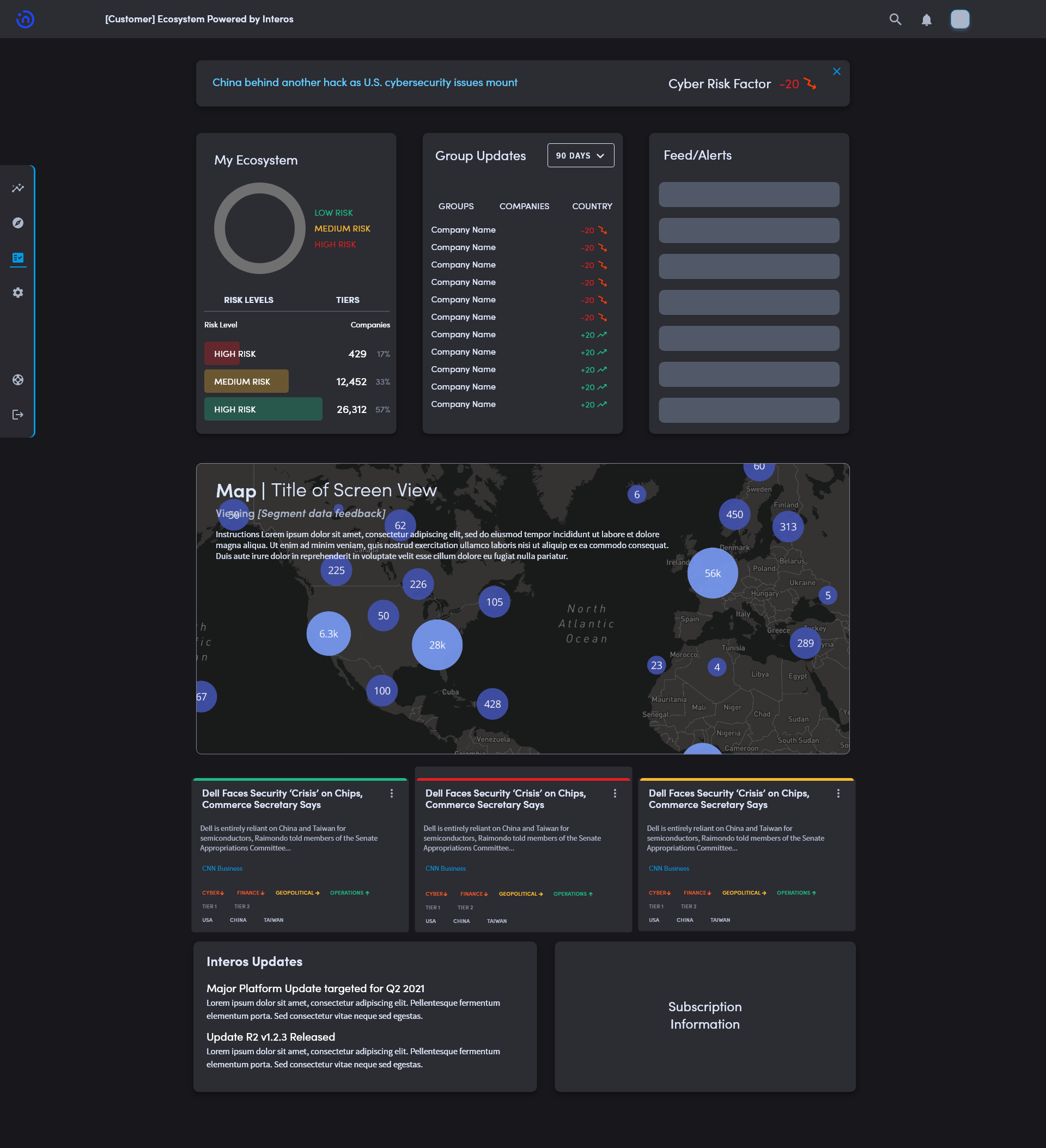Image resolution: width=1046 pixels, height=1148 pixels.
Task: Open the analytics trend sidebar icon
Action: [x=18, y=188]
